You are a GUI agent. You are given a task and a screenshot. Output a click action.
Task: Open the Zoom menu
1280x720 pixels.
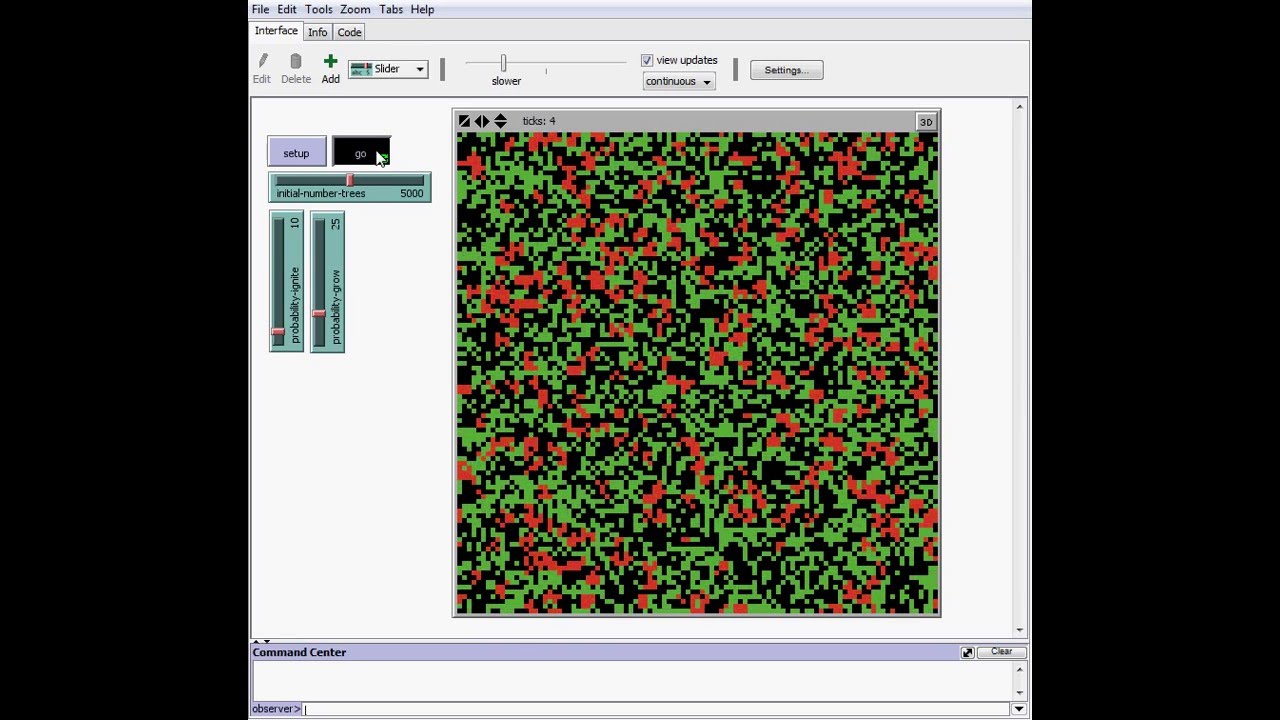pyautogui.click(x=355, y=9)
